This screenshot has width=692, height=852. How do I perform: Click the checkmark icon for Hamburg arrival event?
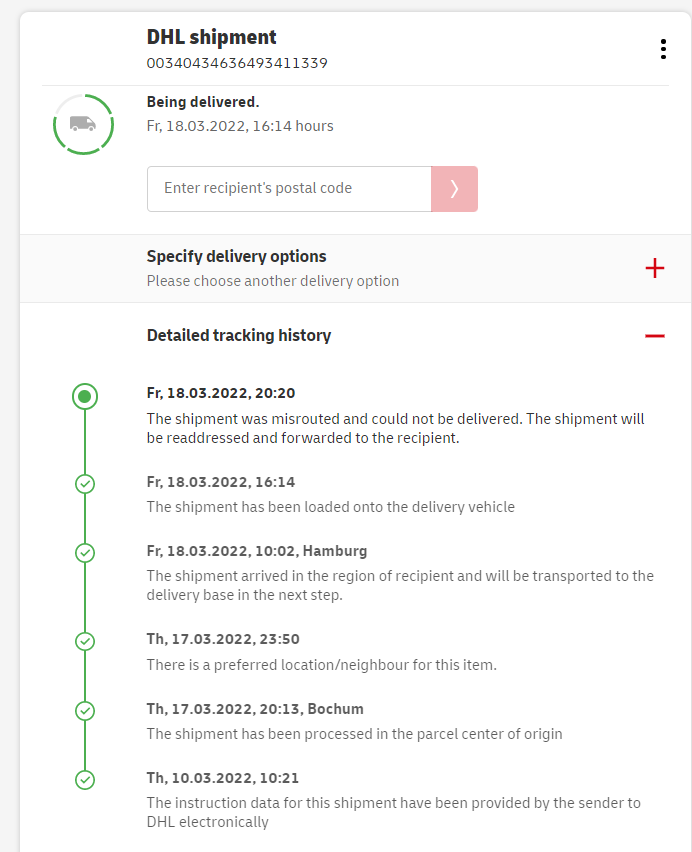click(85, 552)
